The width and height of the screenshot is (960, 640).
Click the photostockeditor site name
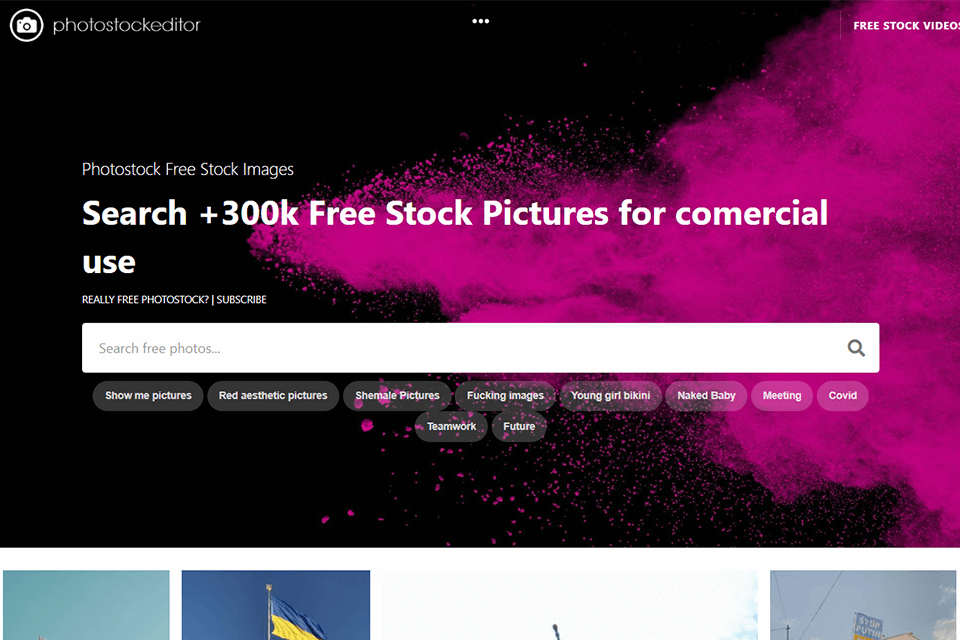pos(126,25)
